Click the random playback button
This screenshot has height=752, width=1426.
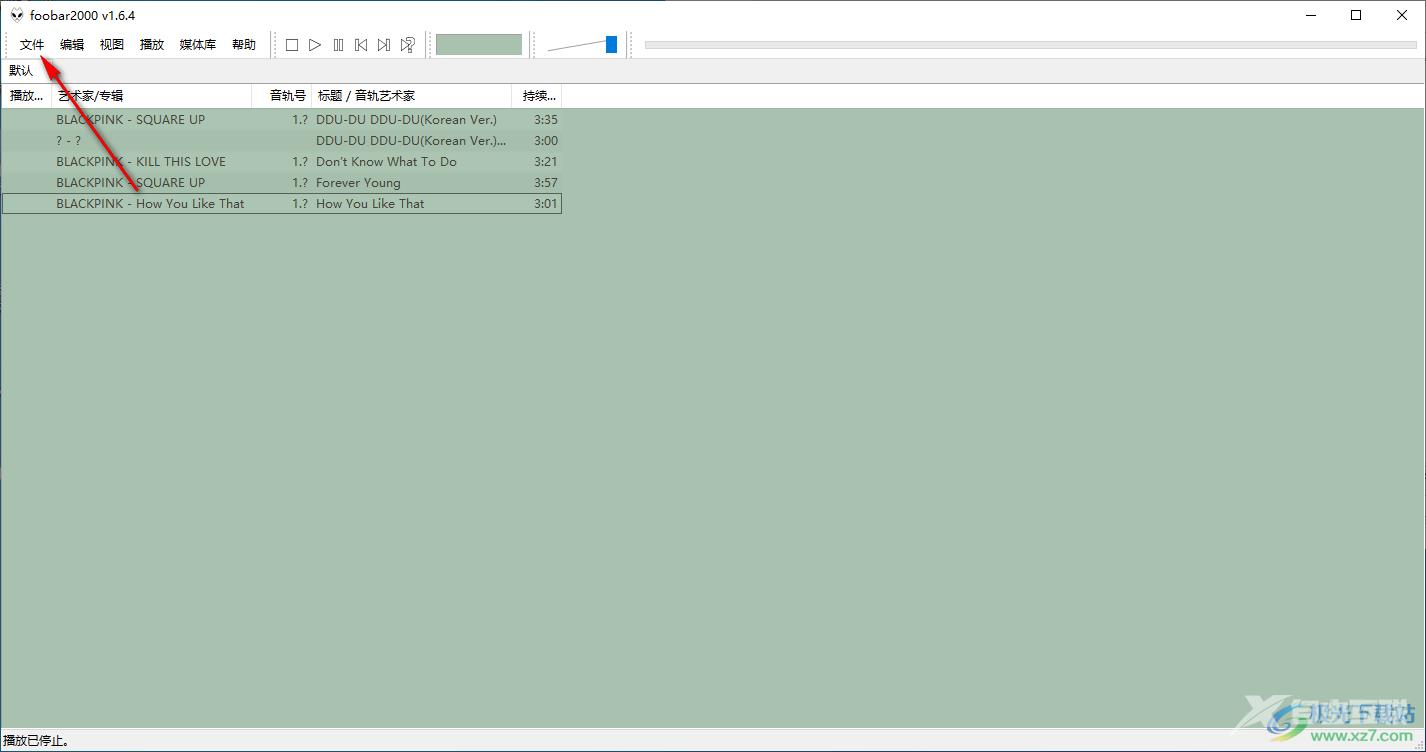tap(407, 45)
